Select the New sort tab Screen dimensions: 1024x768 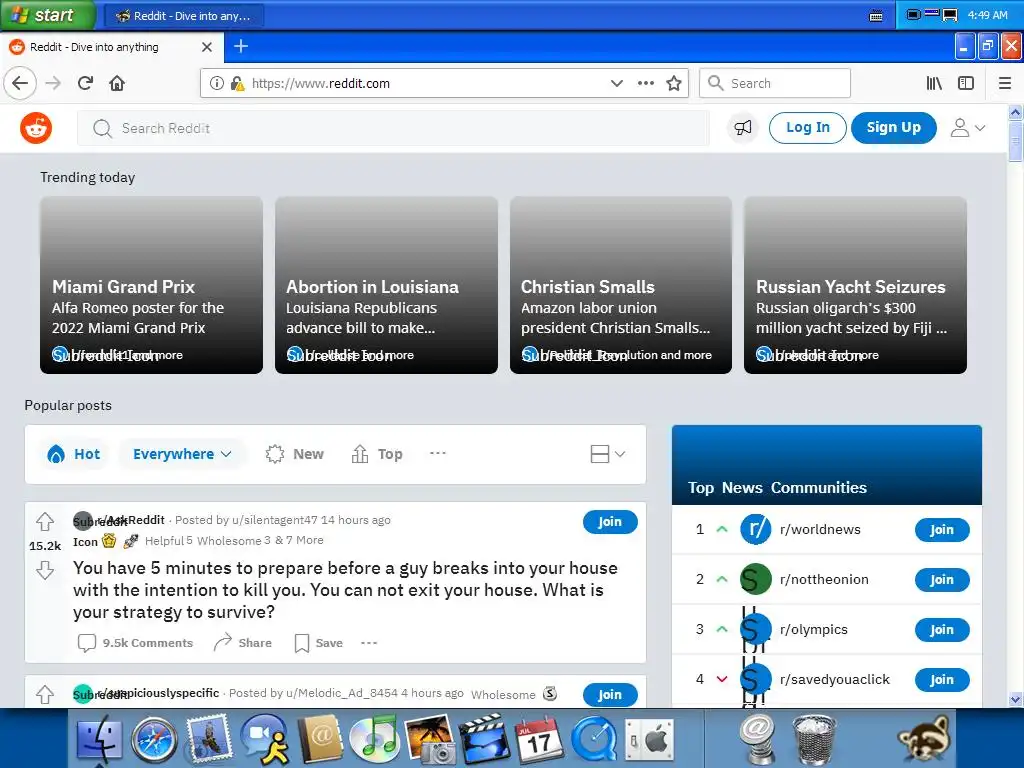pyautogui.click(x=295, y=454)
